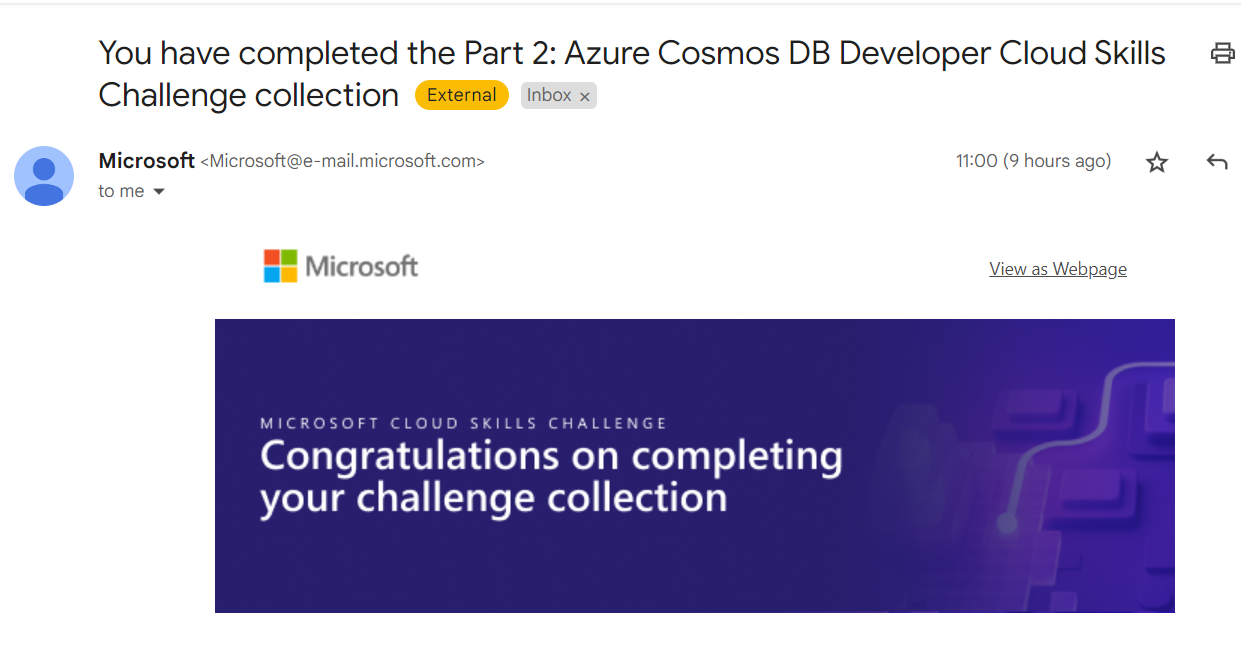The height and width of the screenshot is (647, 1241).
Task: Click the Microsoft sender name
Action: click(x=147, y=160)
